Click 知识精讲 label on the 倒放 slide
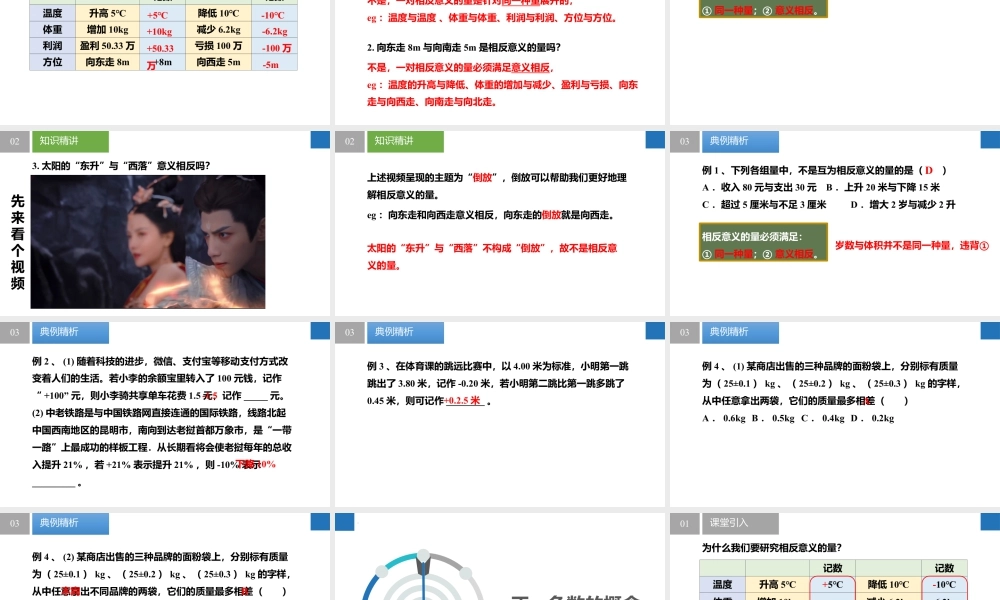The width and height of the screenshot is (1000, 600). click(405, 141)
